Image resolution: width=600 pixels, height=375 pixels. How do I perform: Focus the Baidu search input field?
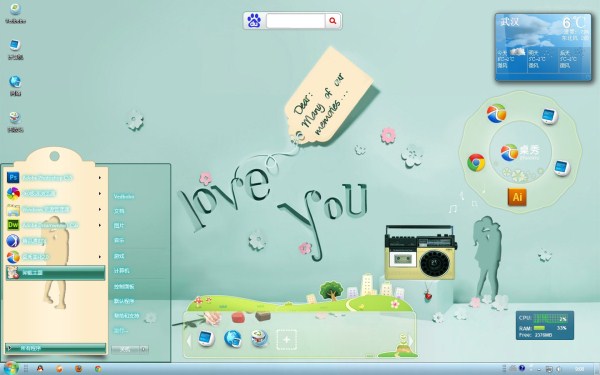295,21
